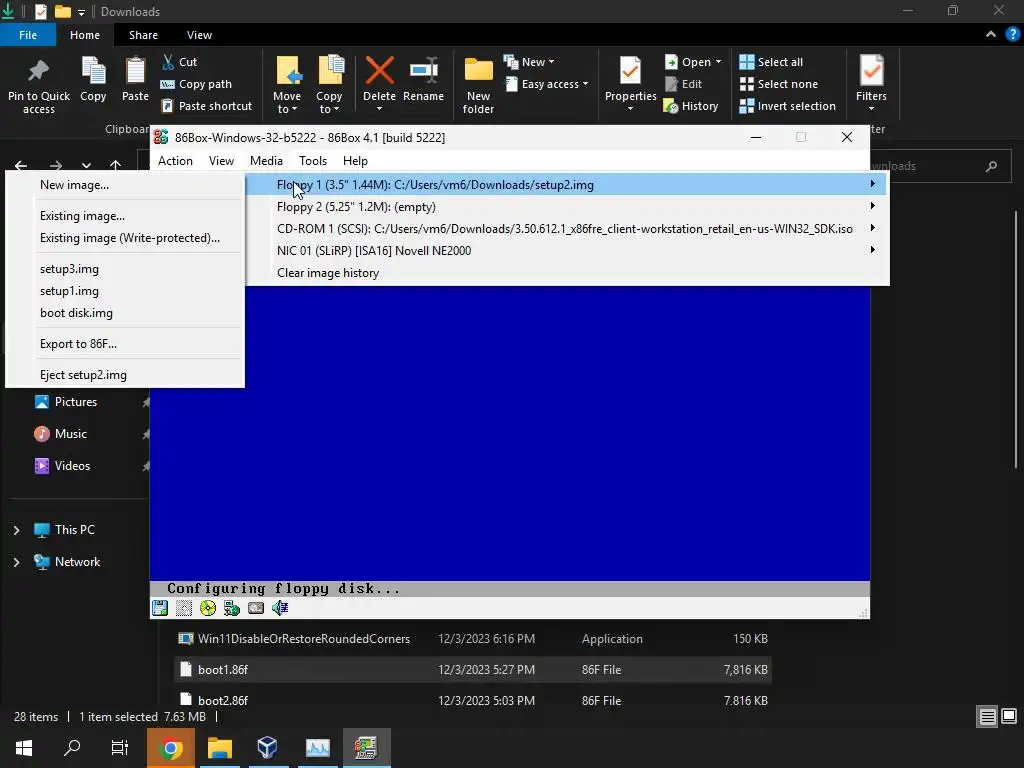Select the Win11DisableOrRestoreRoundedCorners file
Screen dimensions: 1024x768
(x=473, y=639)
